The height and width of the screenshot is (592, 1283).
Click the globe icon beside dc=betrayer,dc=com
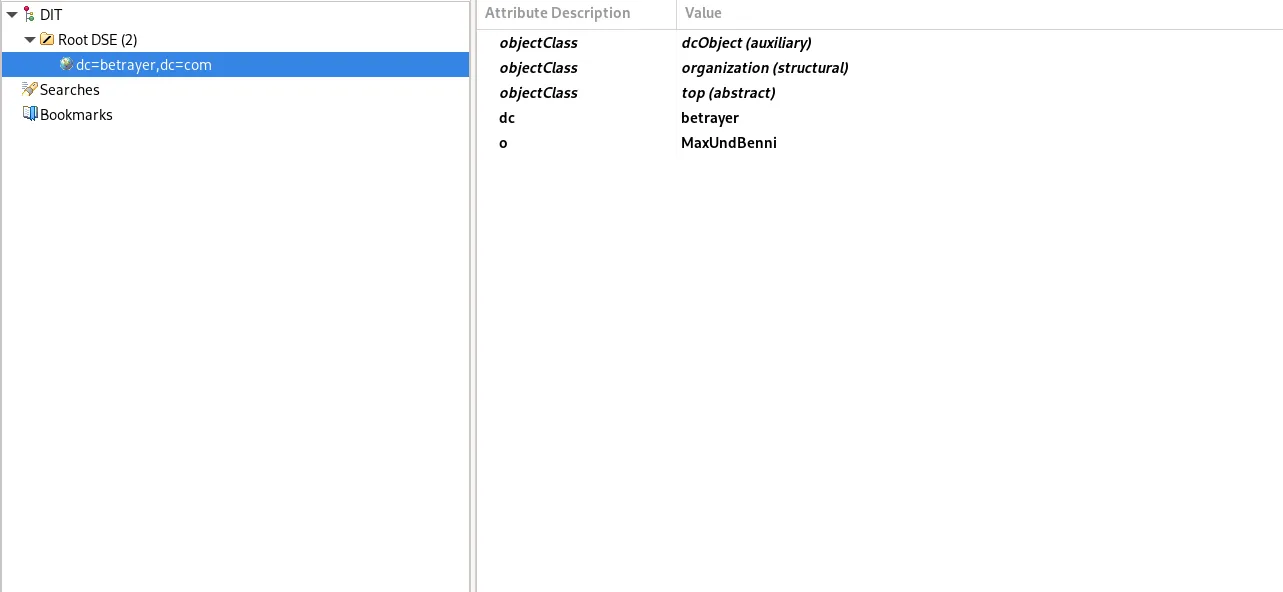pos(66,65)
